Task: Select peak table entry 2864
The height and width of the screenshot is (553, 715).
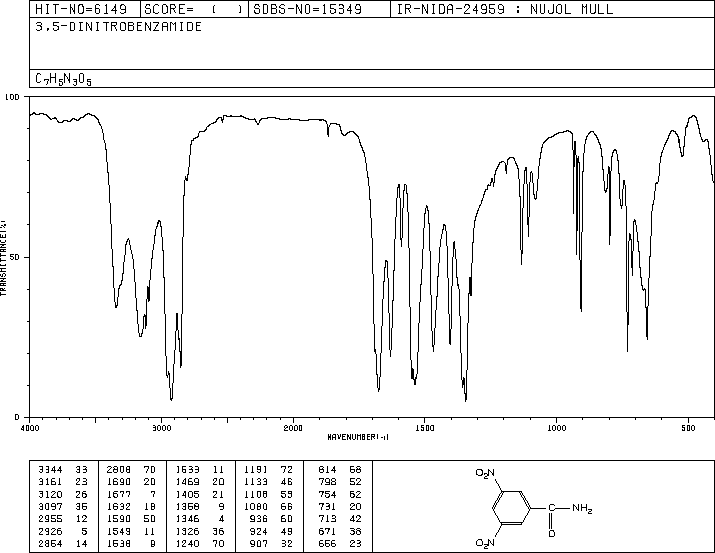Action: [x=50, y=543]
